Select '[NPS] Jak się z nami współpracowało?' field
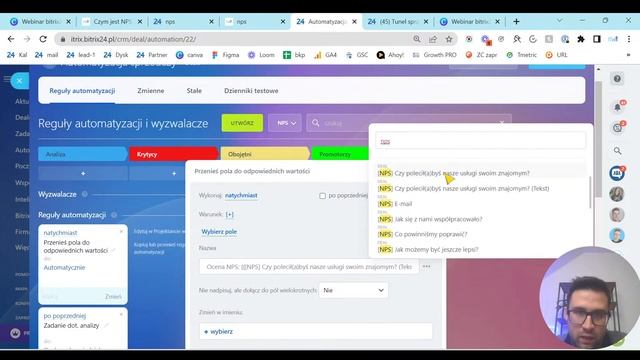Screen dimensions: 640x360 pyautogui.click(x=430, y=219)
